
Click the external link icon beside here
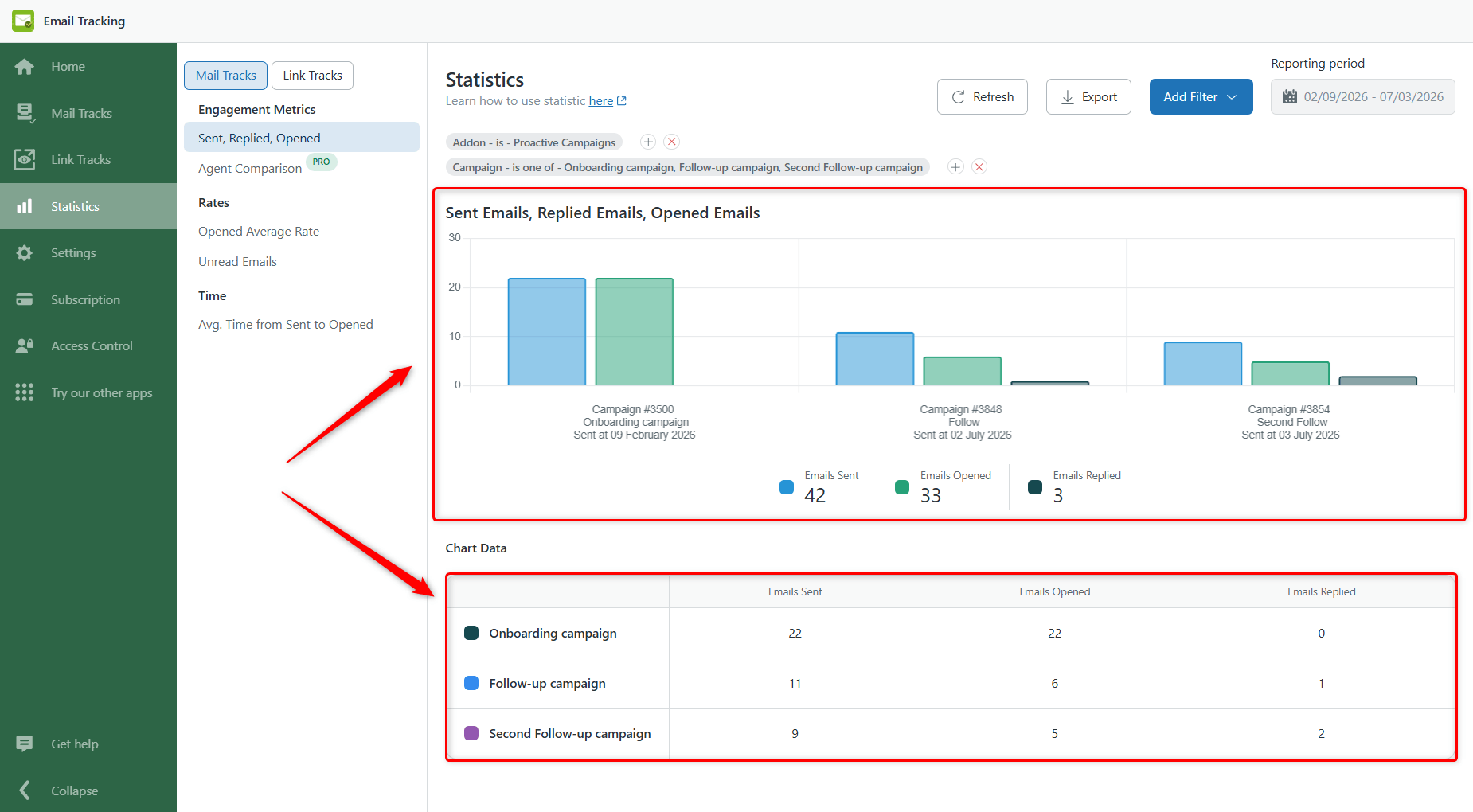pos(622,101)
